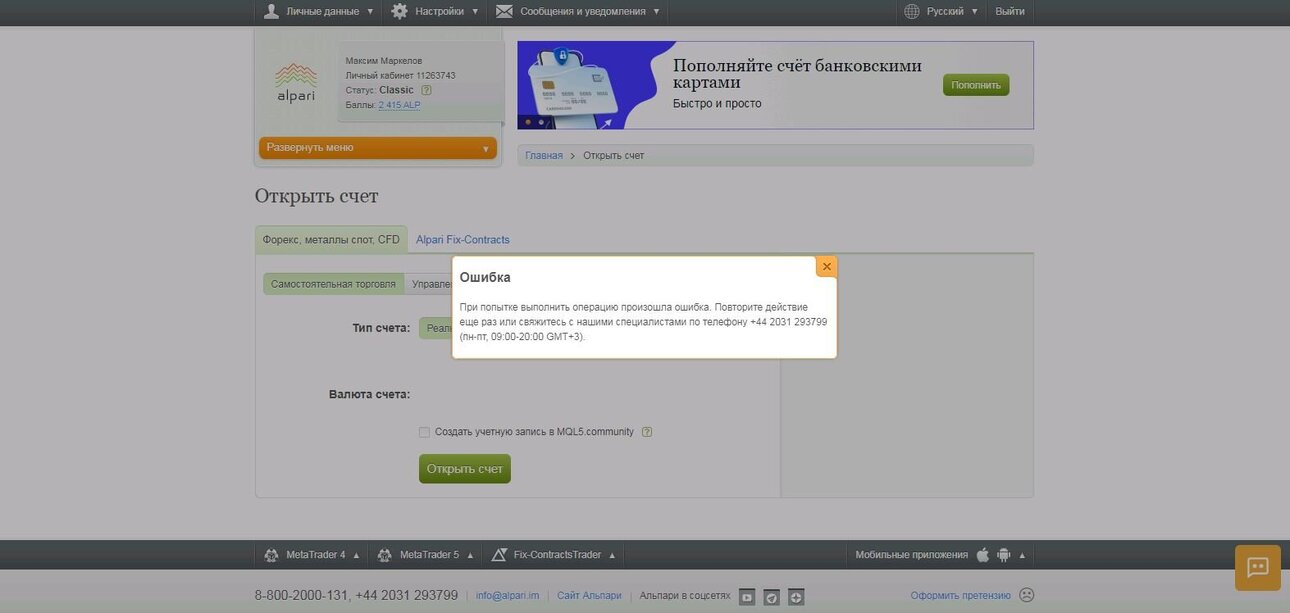Click the Alpari logo
This screenshot has width=1290, height=613.
click(296, 82)
